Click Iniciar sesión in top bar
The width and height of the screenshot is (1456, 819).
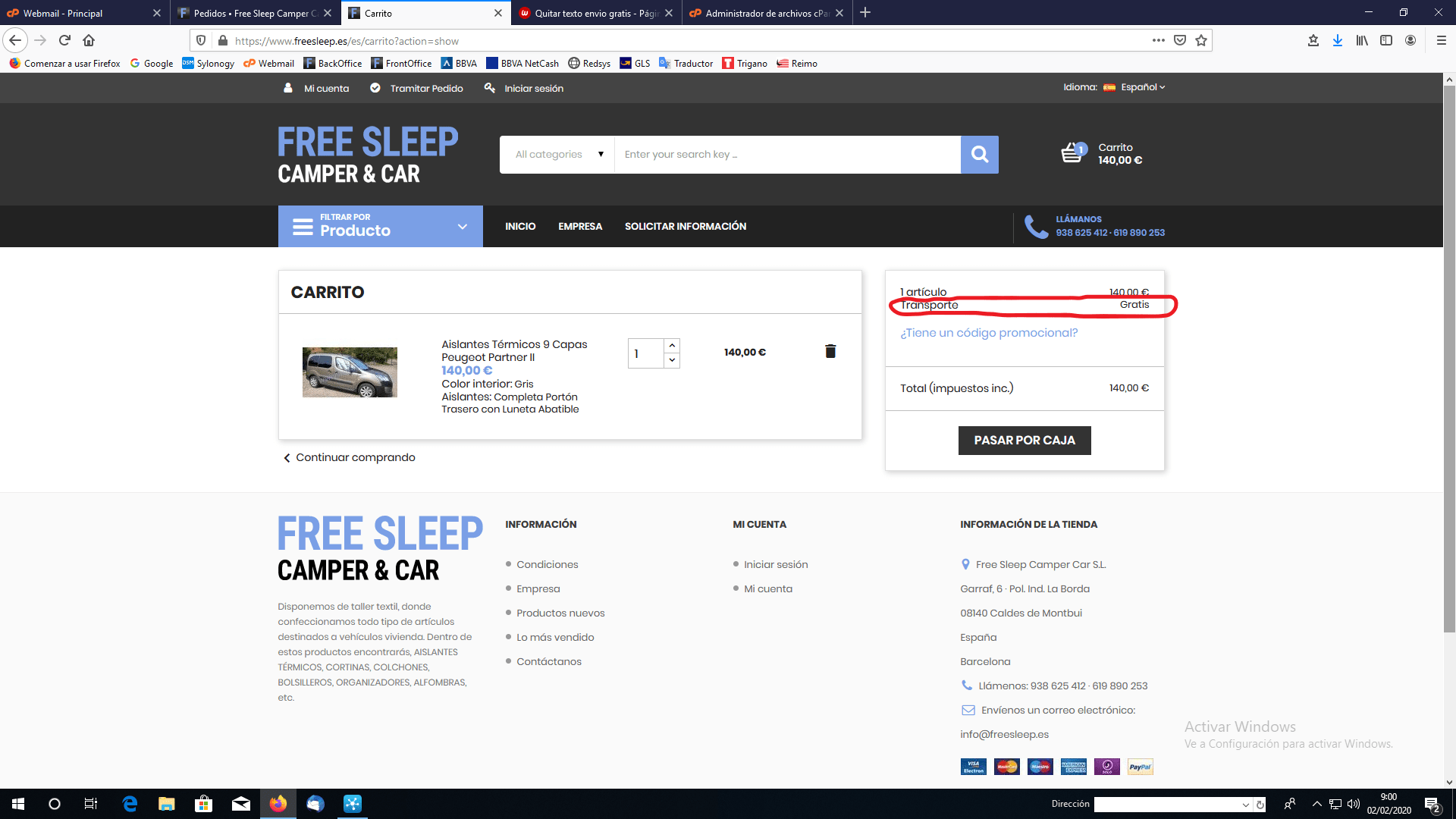524,88
